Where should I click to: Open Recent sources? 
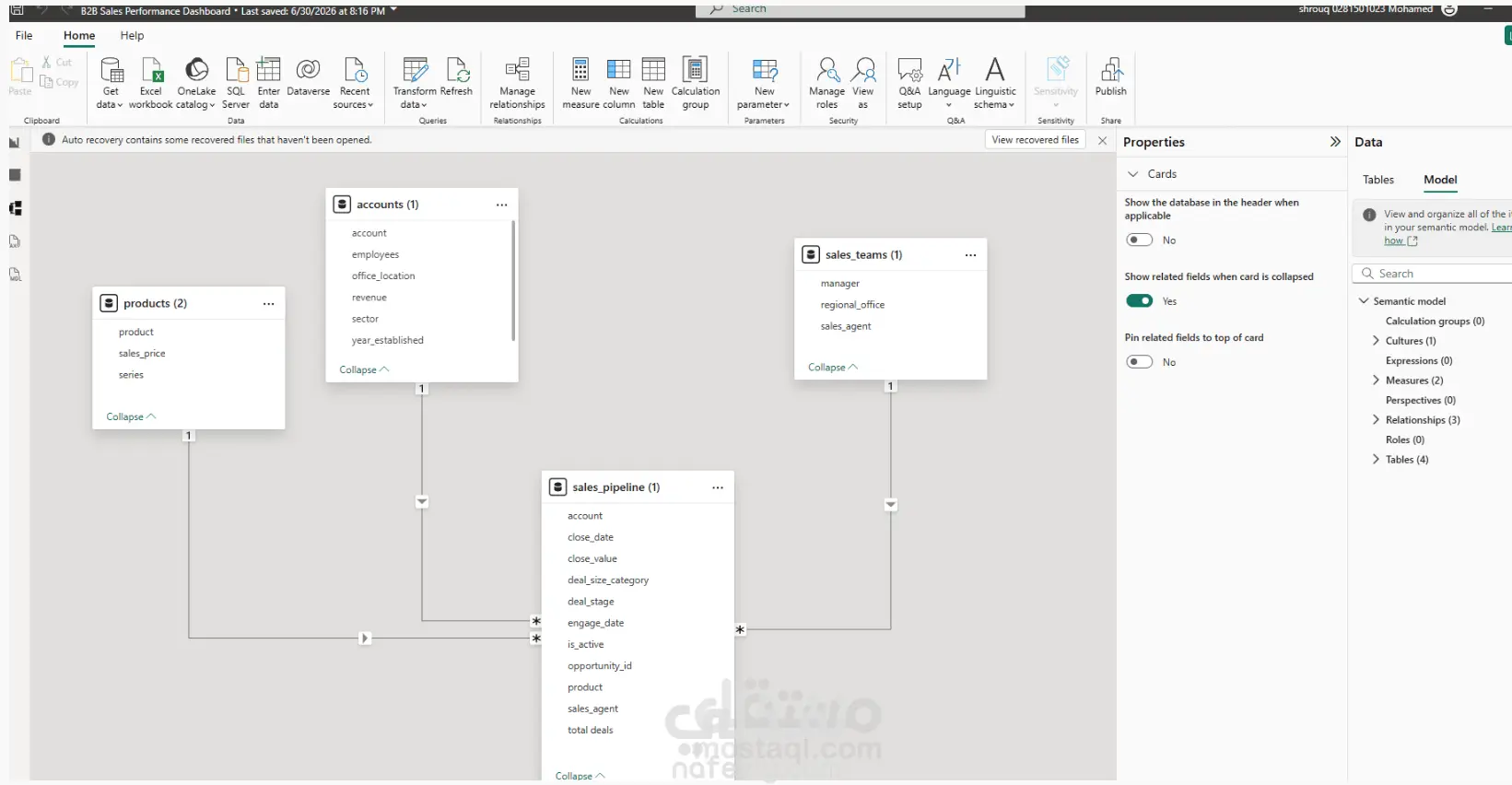(x=355, y=83)
